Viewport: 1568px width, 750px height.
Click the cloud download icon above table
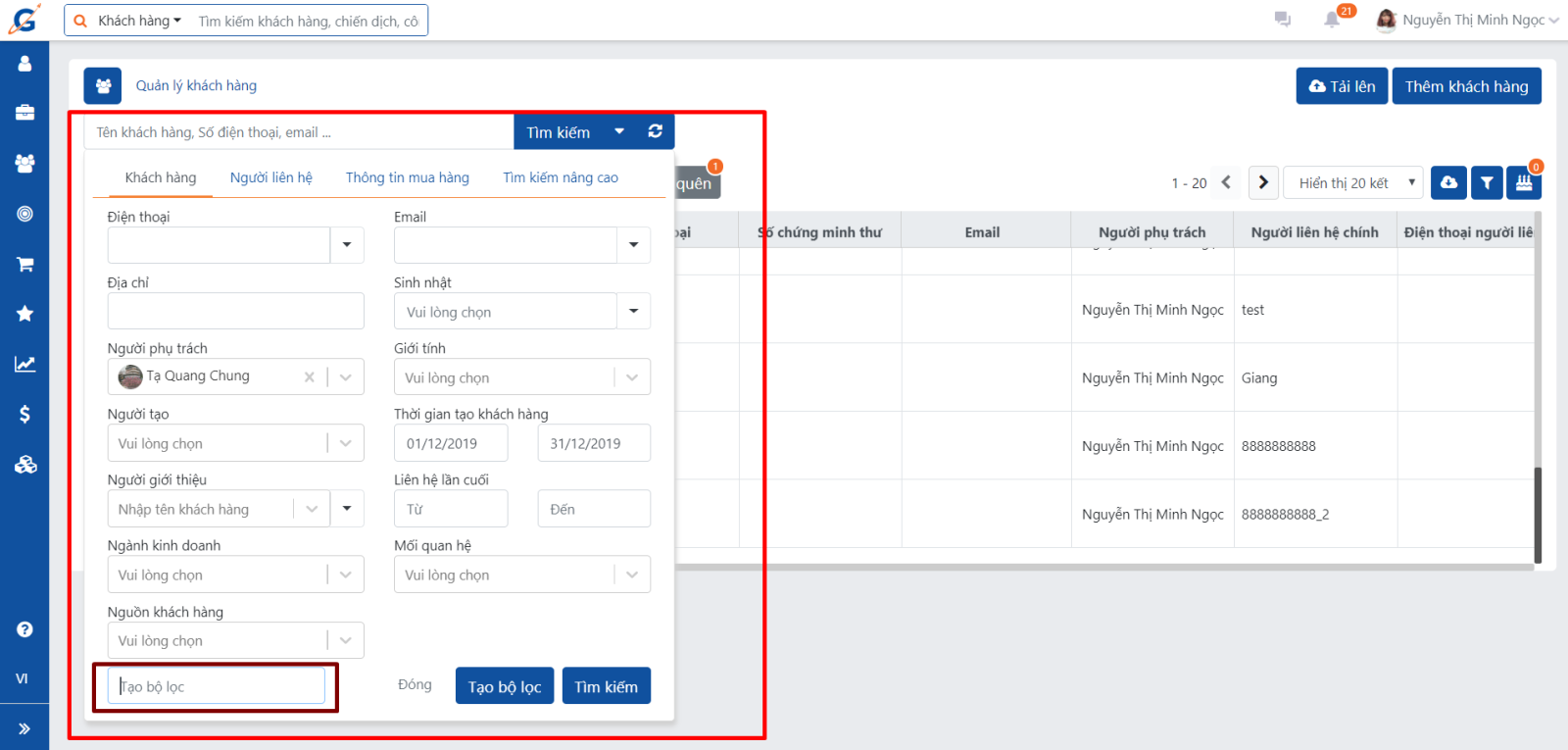1448,182
